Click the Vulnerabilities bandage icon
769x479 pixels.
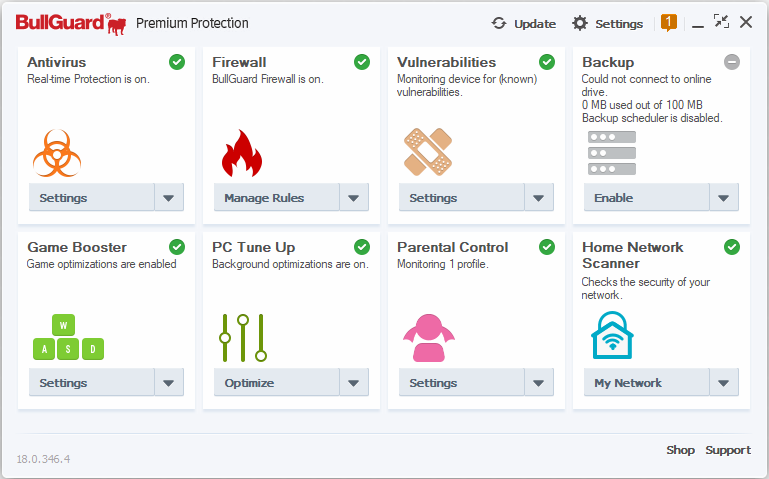(x=428, y=152)
